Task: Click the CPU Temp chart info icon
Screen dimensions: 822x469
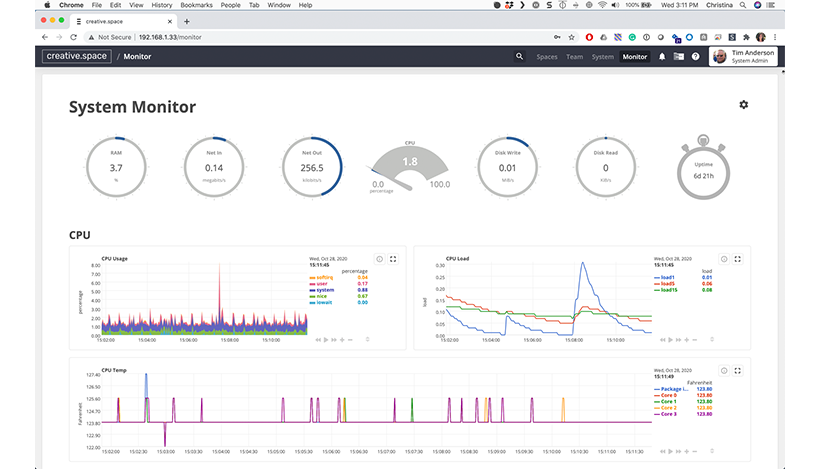Action: 724,370
